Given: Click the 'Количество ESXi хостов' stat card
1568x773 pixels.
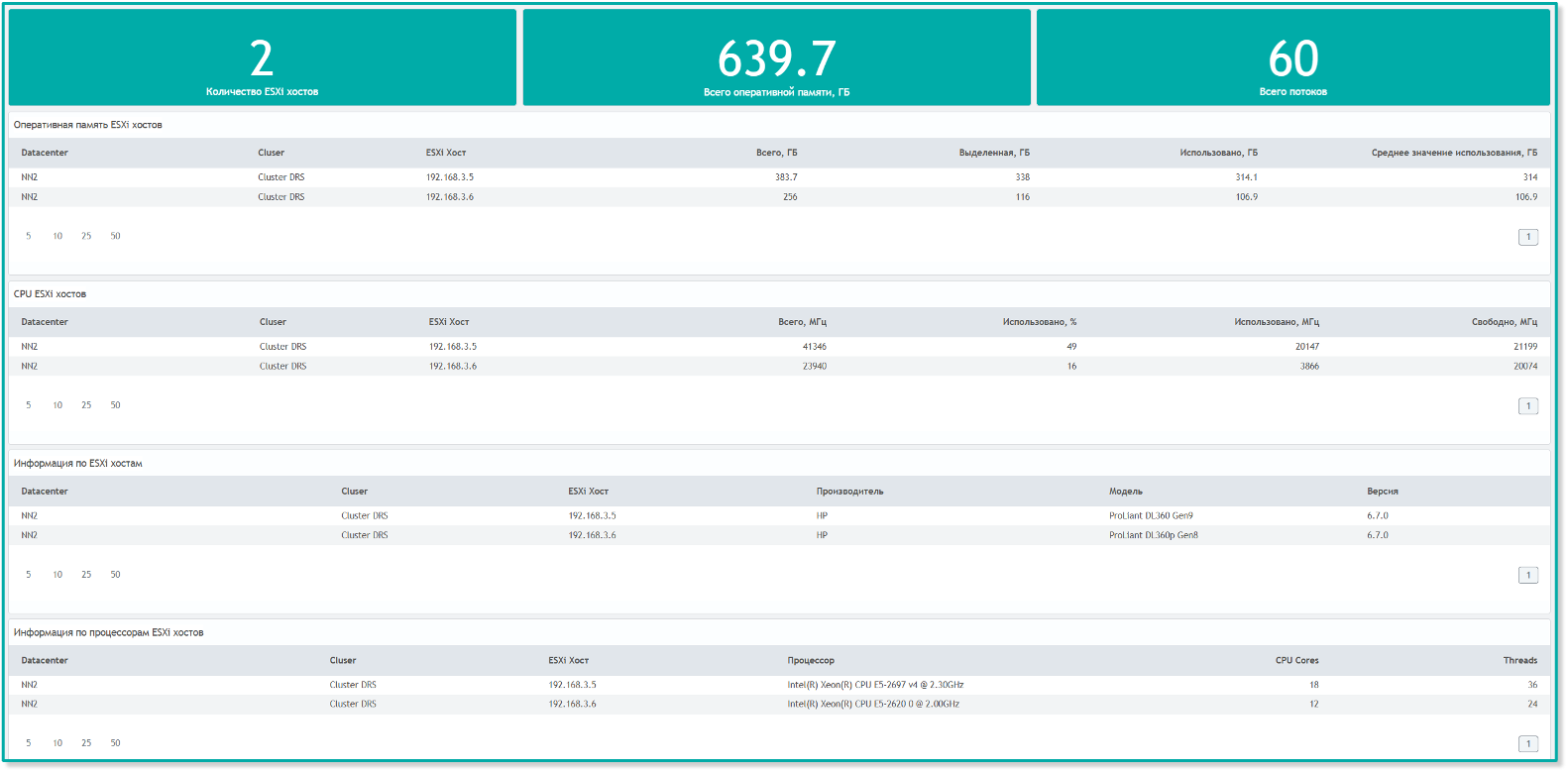Looking at the screenshot, I should click(262, 57).
